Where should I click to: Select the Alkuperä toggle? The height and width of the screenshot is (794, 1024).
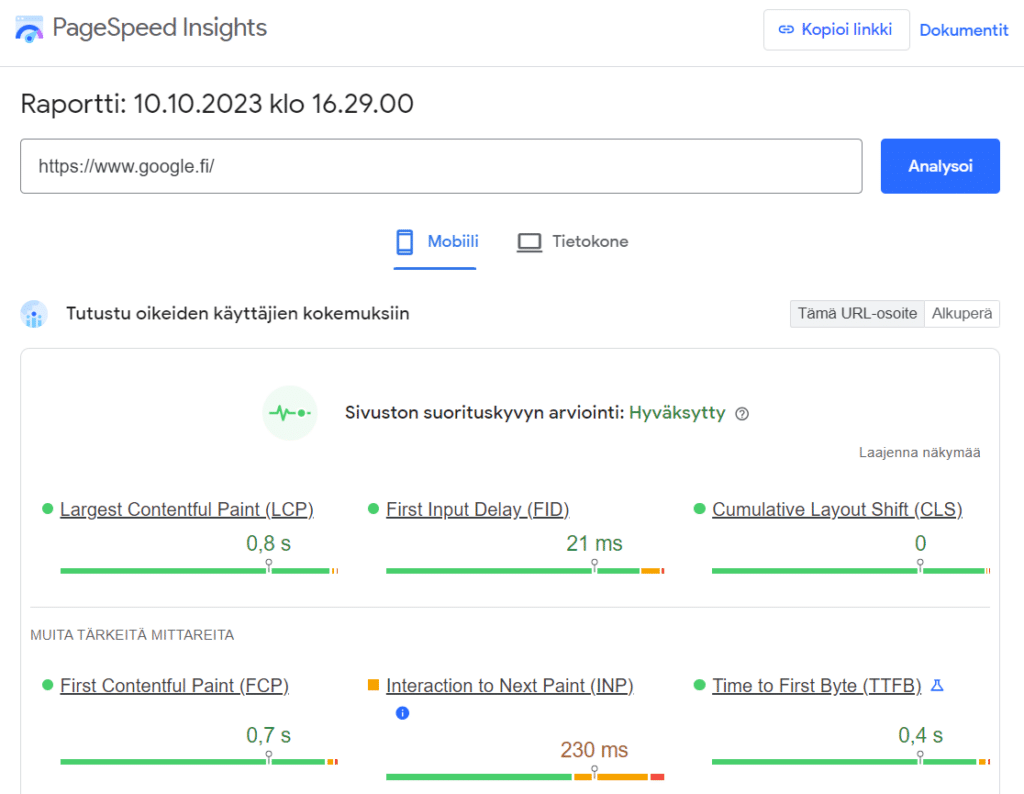click(962, 314)
